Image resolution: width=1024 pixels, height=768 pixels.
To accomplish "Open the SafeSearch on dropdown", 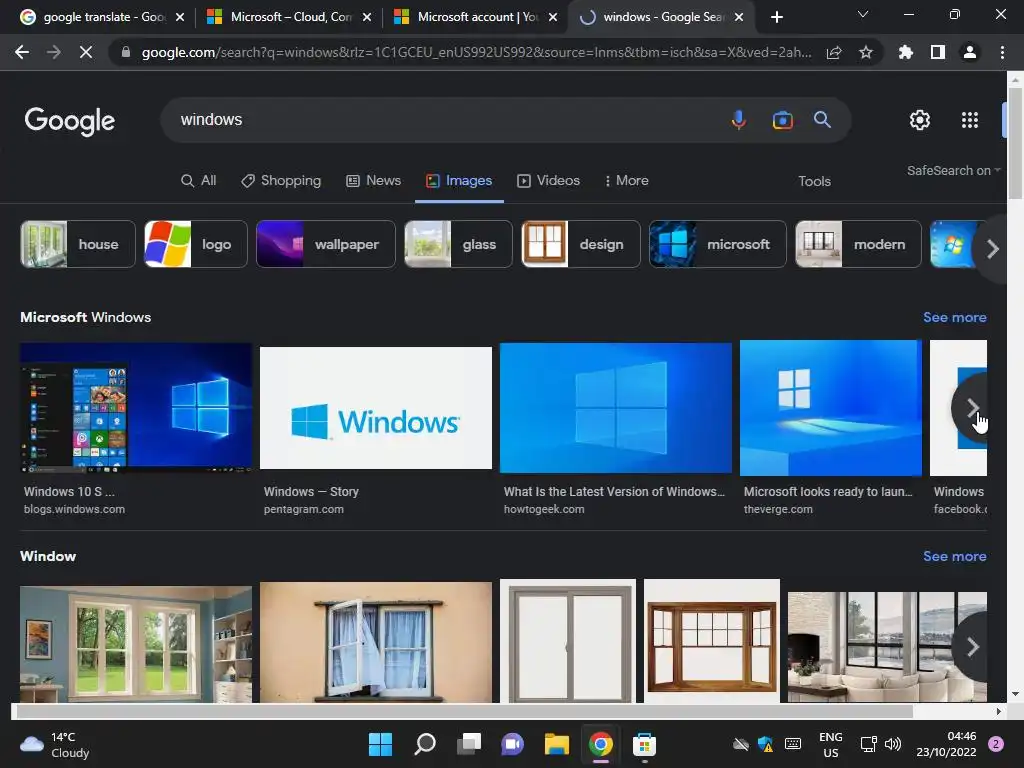I will 953,170.
